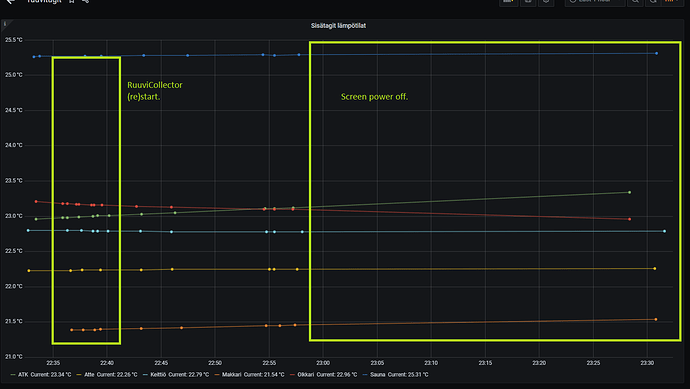Open the Sisätagit lämpötilat panel title menu
Image resolution: width=690 pixels, height=389 pixels.
click(x=338, y=26)
